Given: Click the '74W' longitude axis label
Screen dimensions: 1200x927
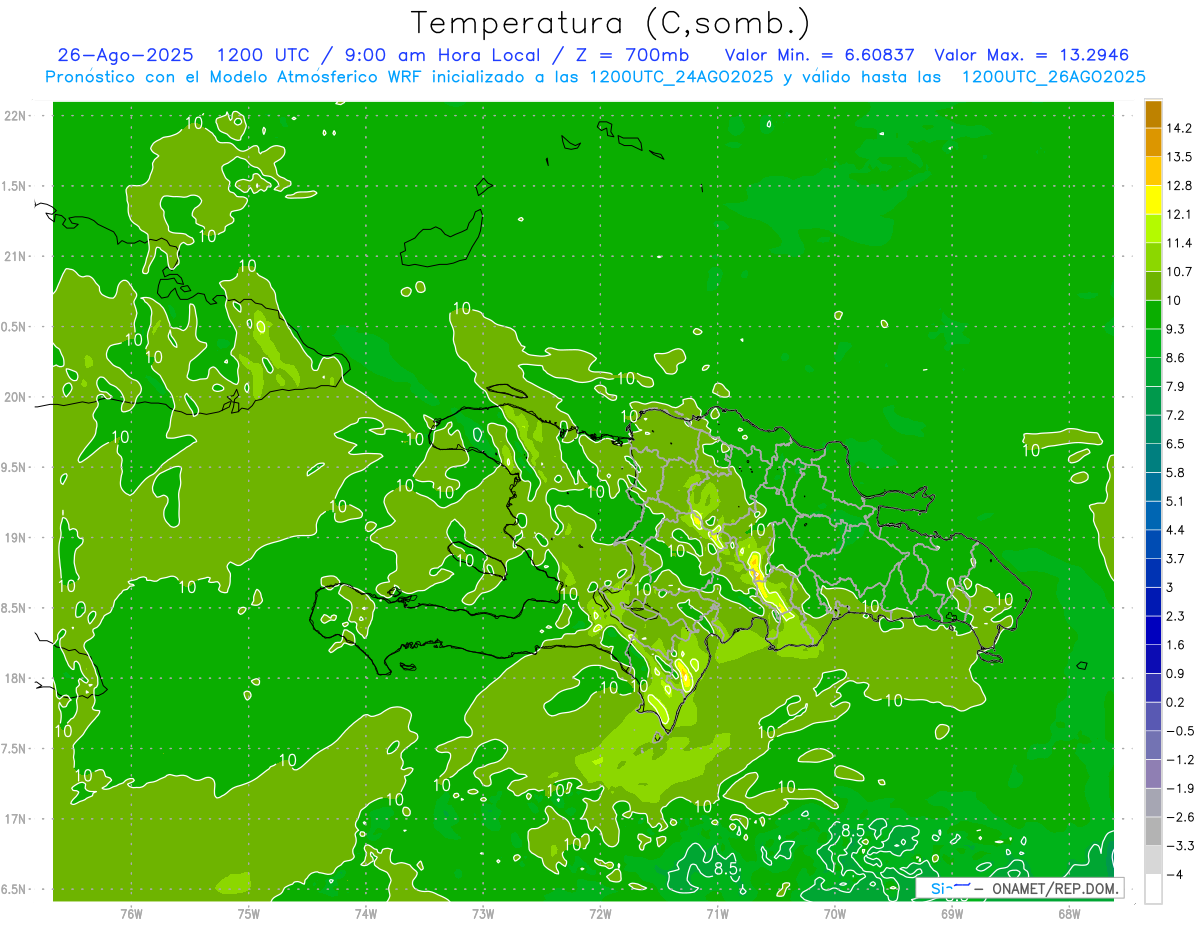Looking at the screenshot, I should coord(366,913).
